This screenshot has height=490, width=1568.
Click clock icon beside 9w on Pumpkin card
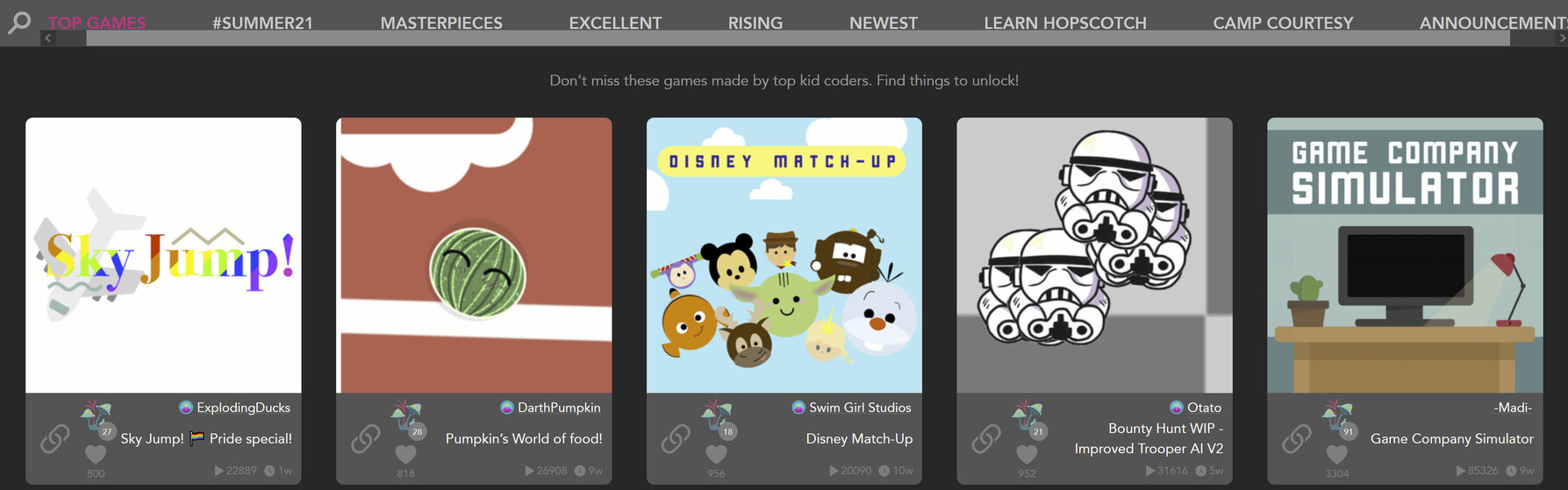(x=580, y=471)
